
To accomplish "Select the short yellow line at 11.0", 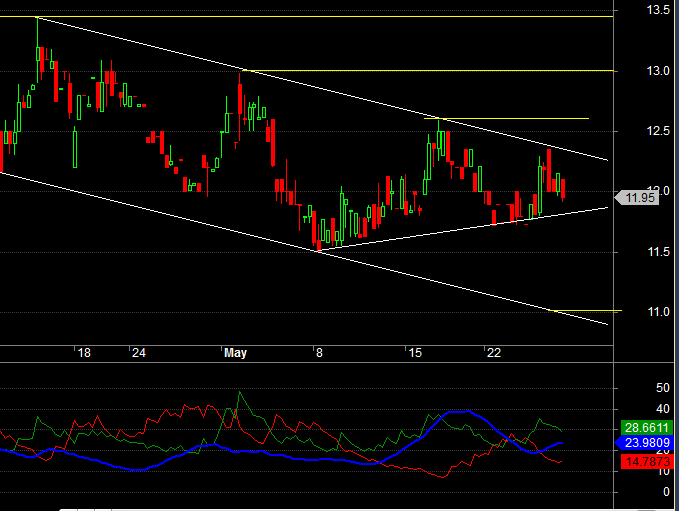I will click(585, 310).
